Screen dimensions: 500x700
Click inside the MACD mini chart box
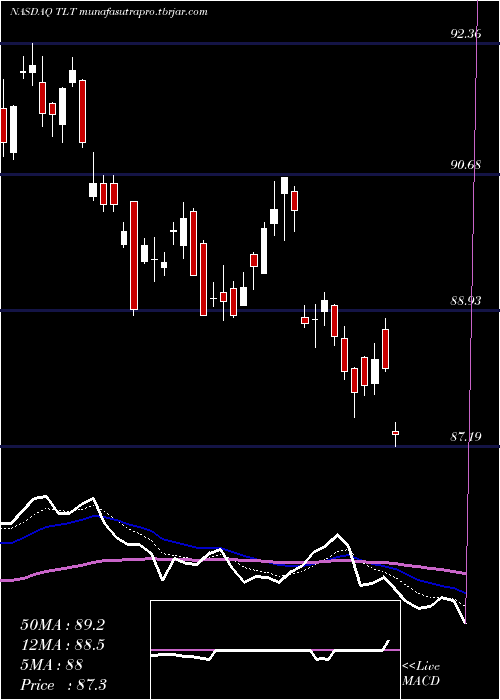[275, 650]
